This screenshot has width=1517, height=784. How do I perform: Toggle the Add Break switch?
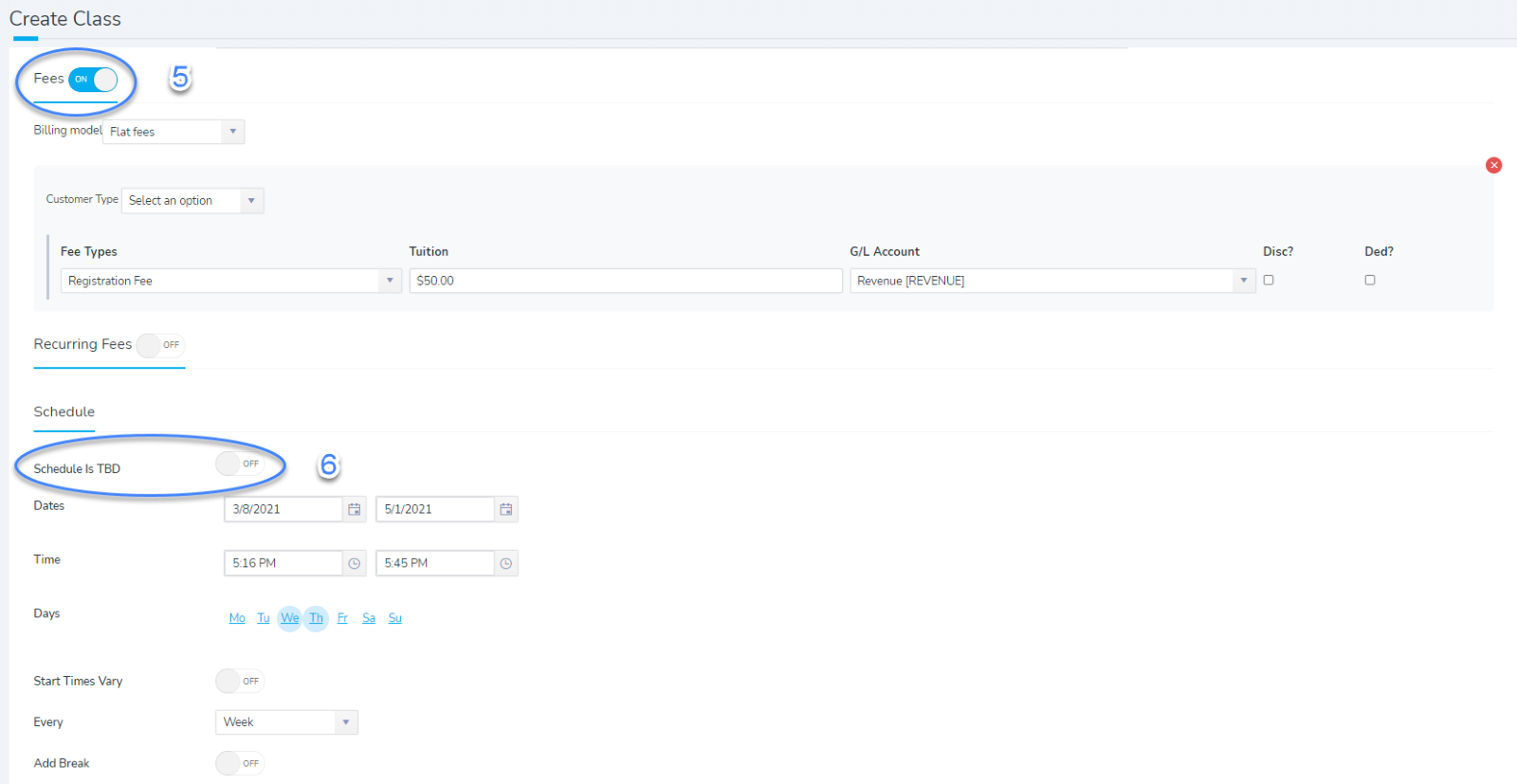click(x=239, y=763)
